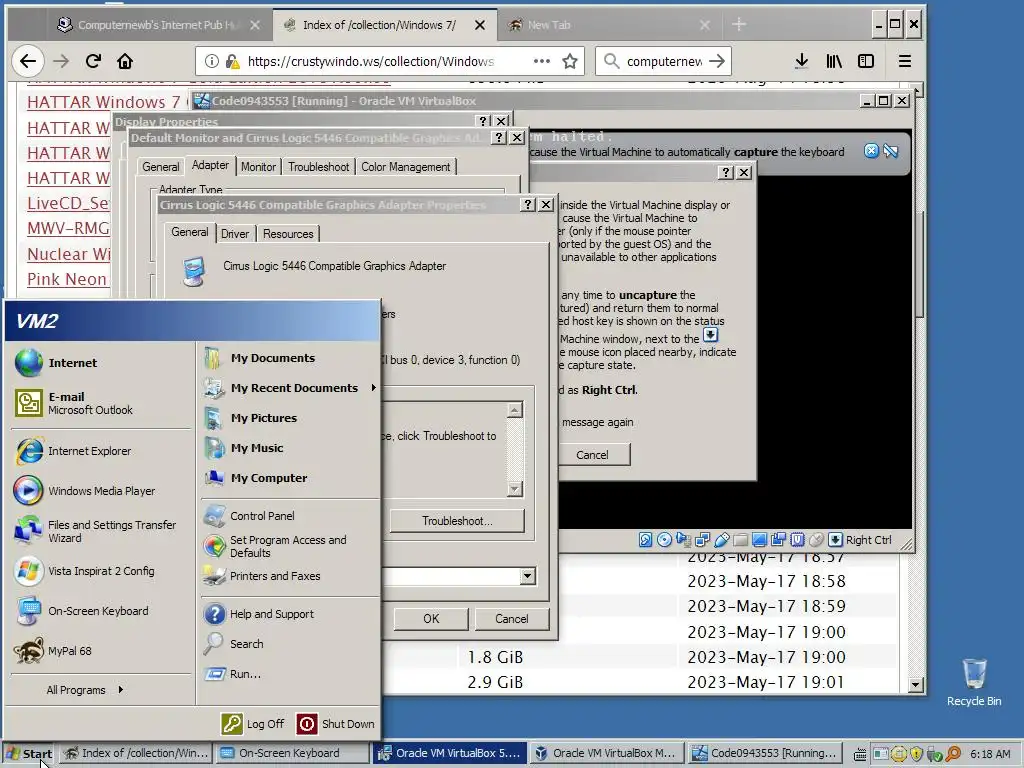Open Control Panel
This screenshot has width=1024, height=768.
click(289, 516)
